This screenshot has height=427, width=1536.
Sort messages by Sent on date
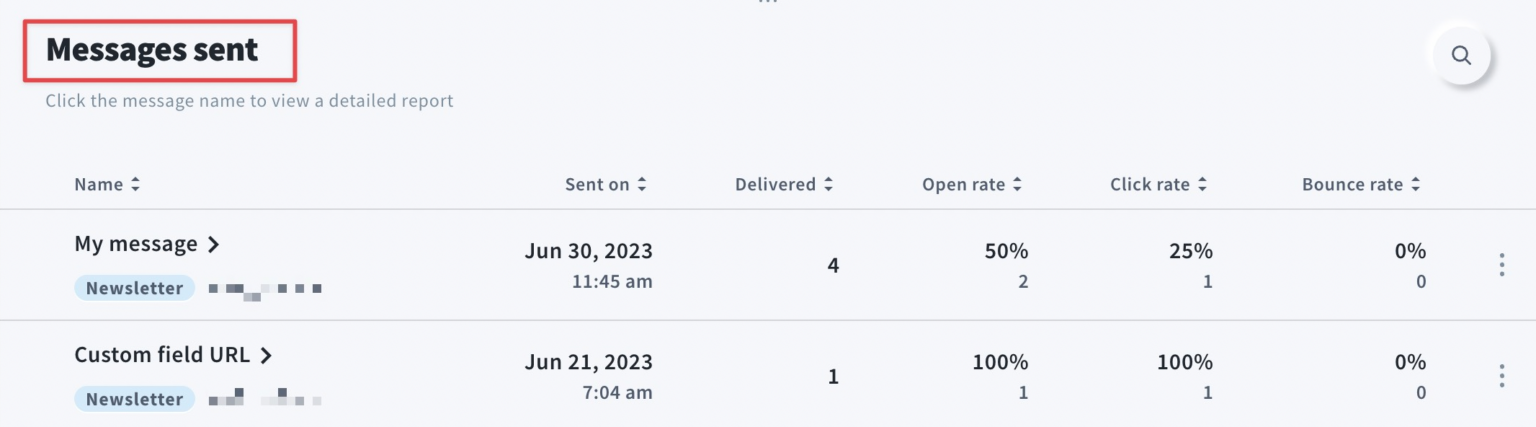pyautogui.click(x=605, y=185)
